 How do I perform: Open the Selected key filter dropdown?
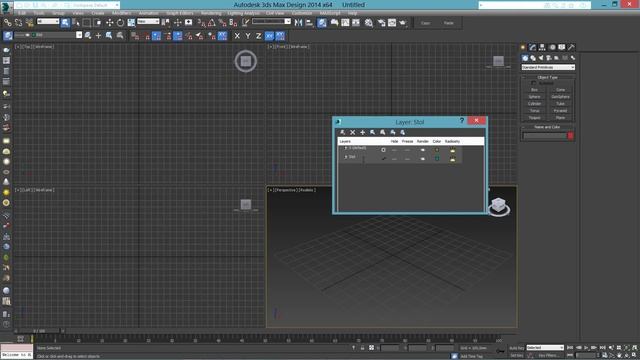545,348
